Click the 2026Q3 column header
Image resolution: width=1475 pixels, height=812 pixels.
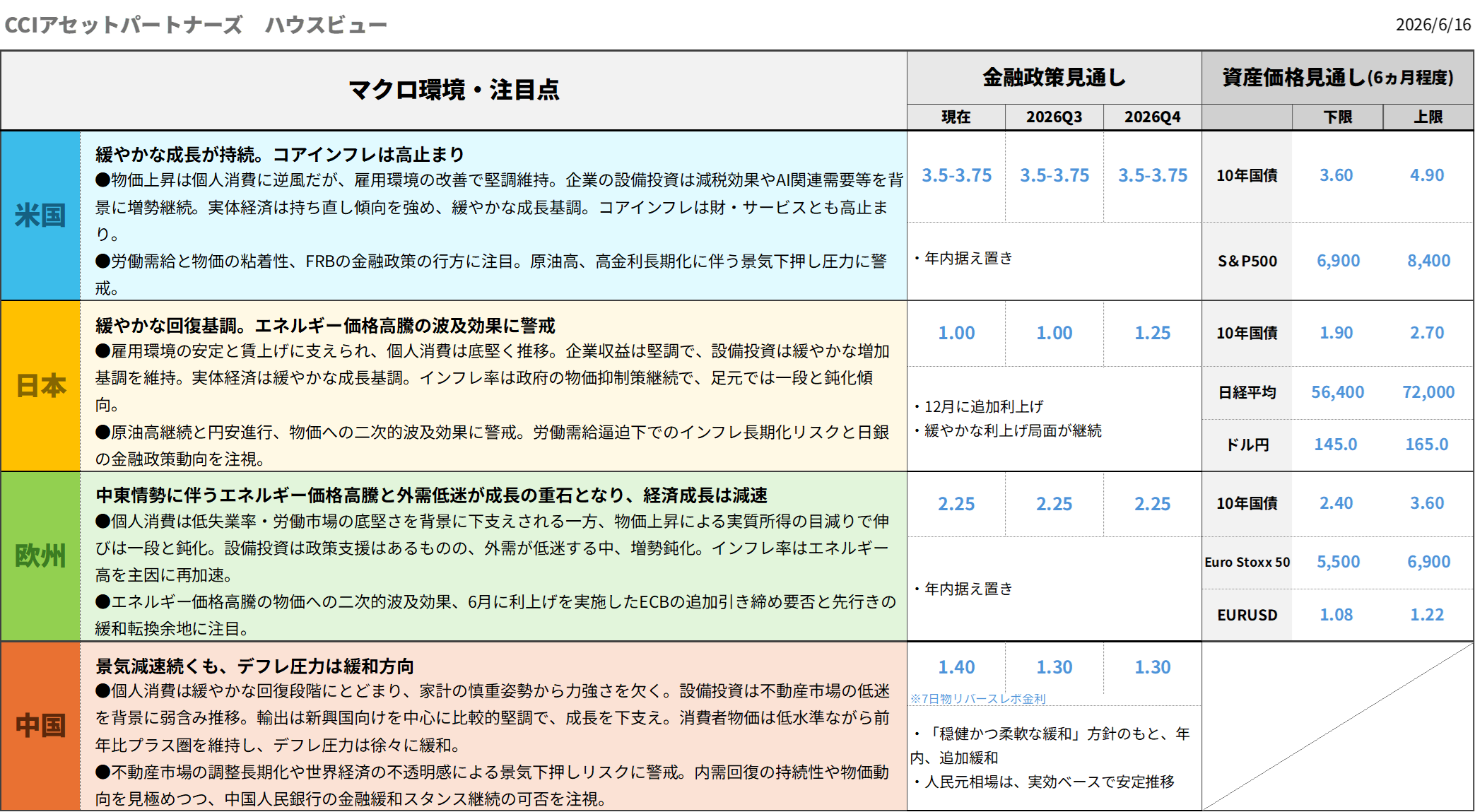[1054, 117]
